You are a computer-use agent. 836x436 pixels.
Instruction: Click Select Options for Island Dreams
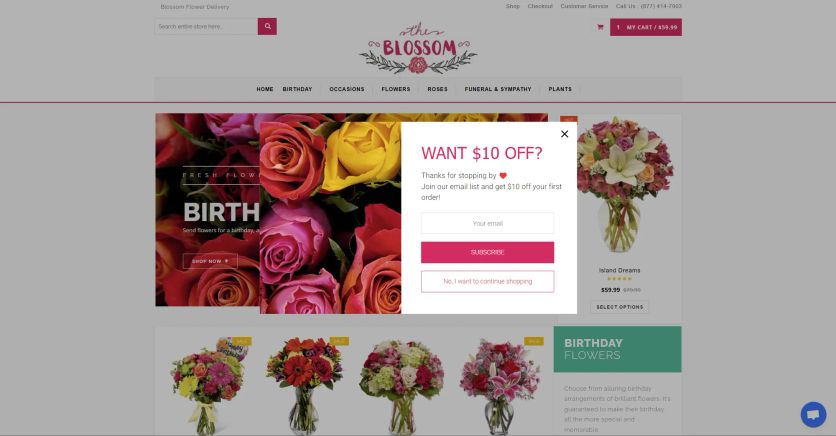point(620,307)
